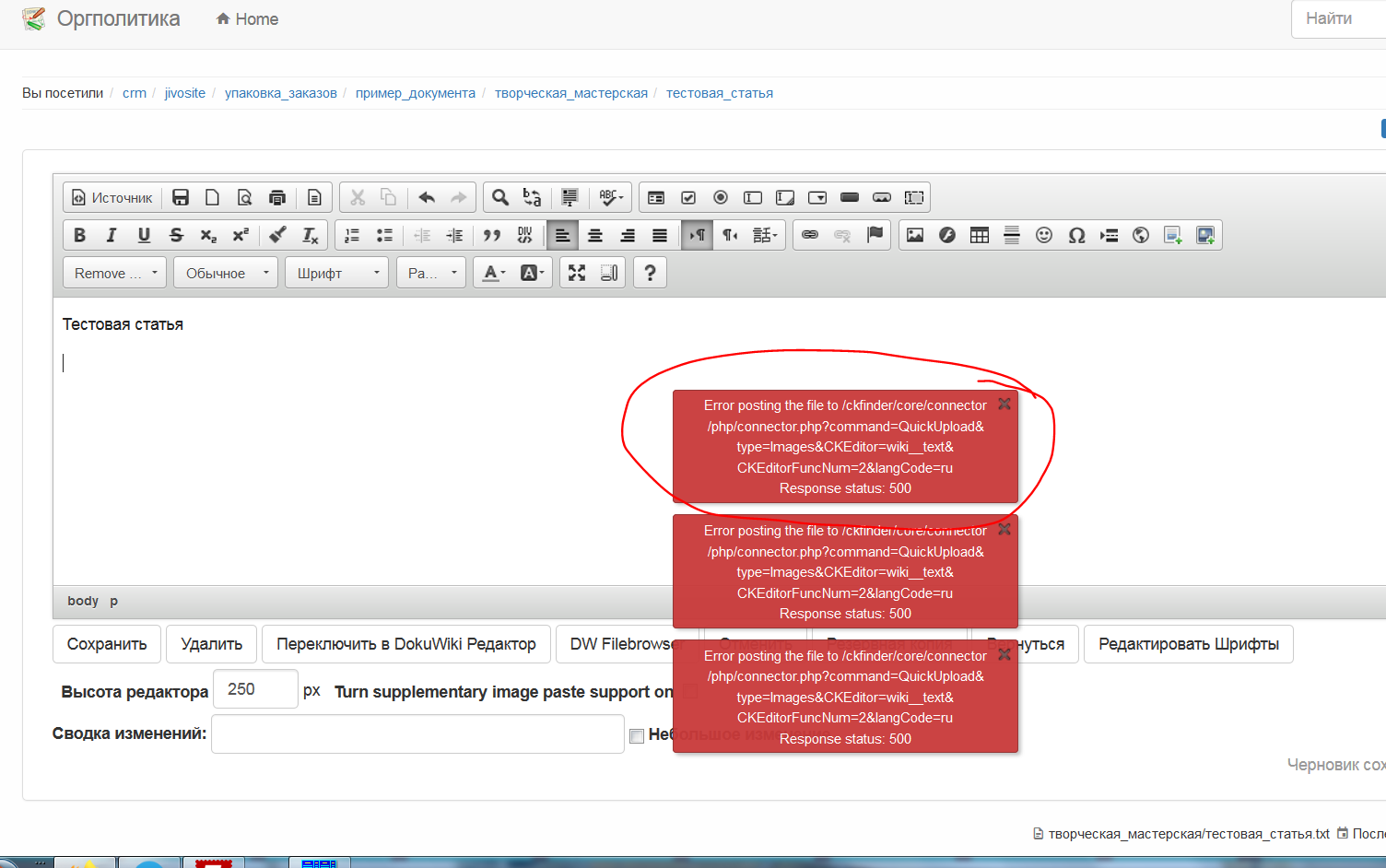Insert a checkbox form field
1386x868 pixels.
click(x=688, y=197)
